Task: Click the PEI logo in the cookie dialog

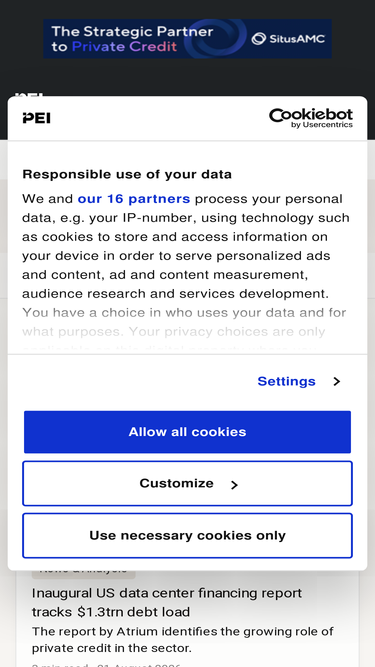Action: [37, 118]
